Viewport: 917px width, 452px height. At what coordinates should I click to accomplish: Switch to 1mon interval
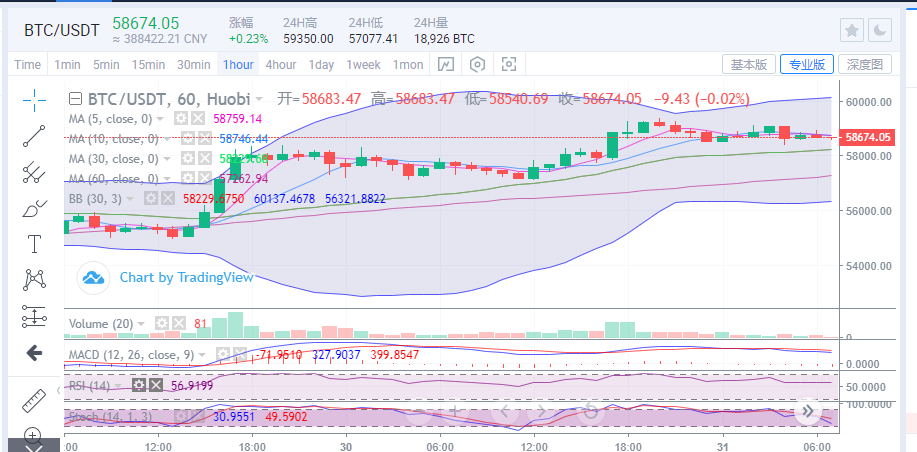(408, 64)
